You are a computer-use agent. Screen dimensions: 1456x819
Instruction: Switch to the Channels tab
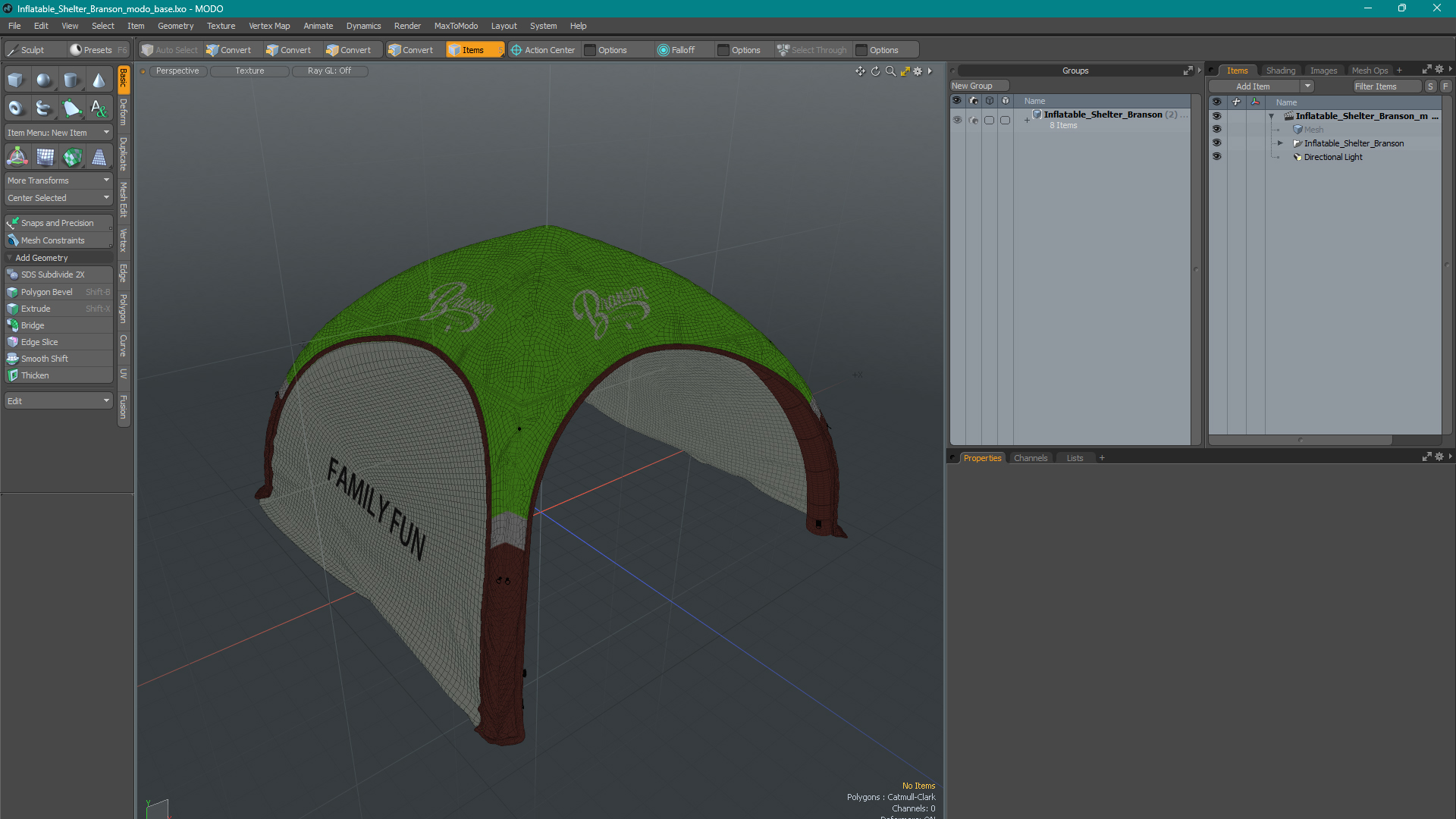coord(1031,458)
